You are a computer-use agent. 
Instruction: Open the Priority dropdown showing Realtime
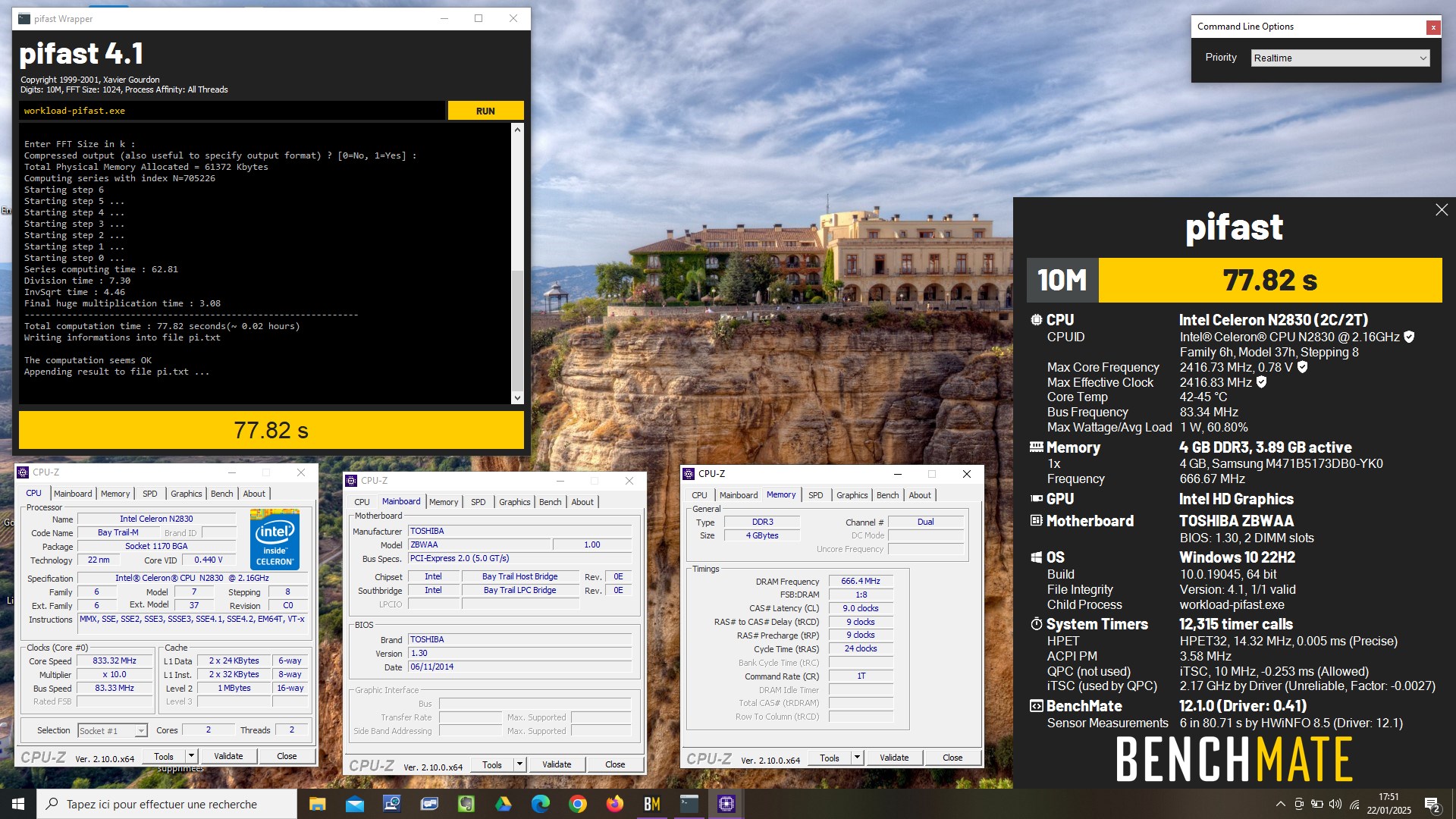click(1340, 58)
